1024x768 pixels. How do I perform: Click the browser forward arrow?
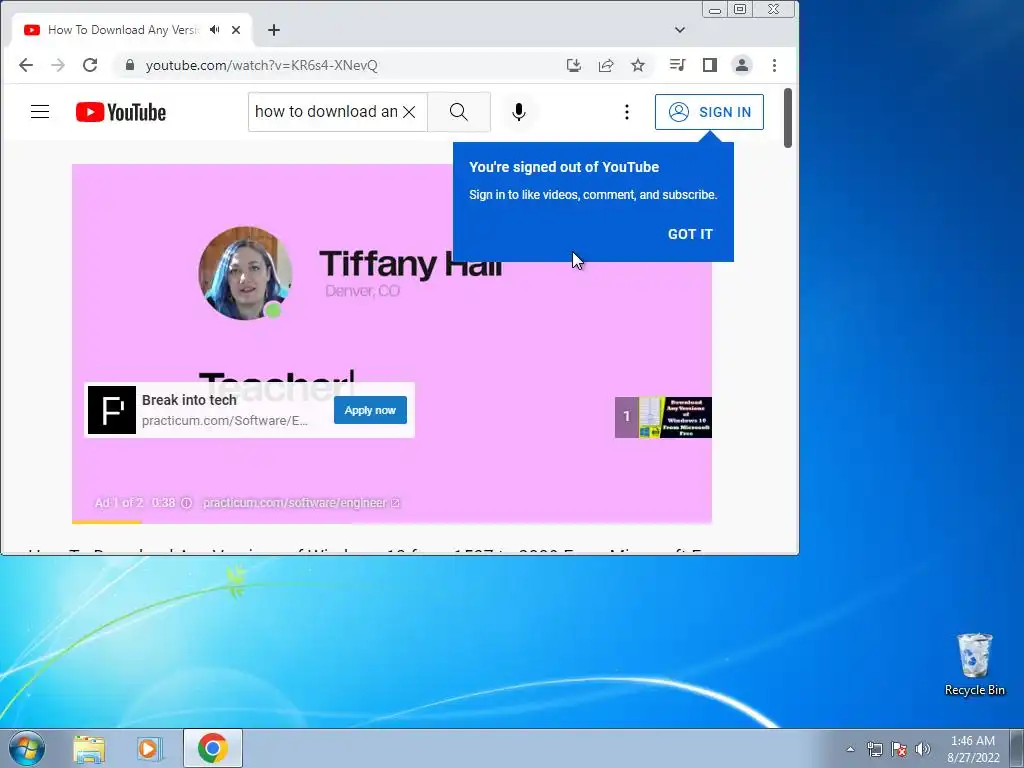tap(58, 65)
